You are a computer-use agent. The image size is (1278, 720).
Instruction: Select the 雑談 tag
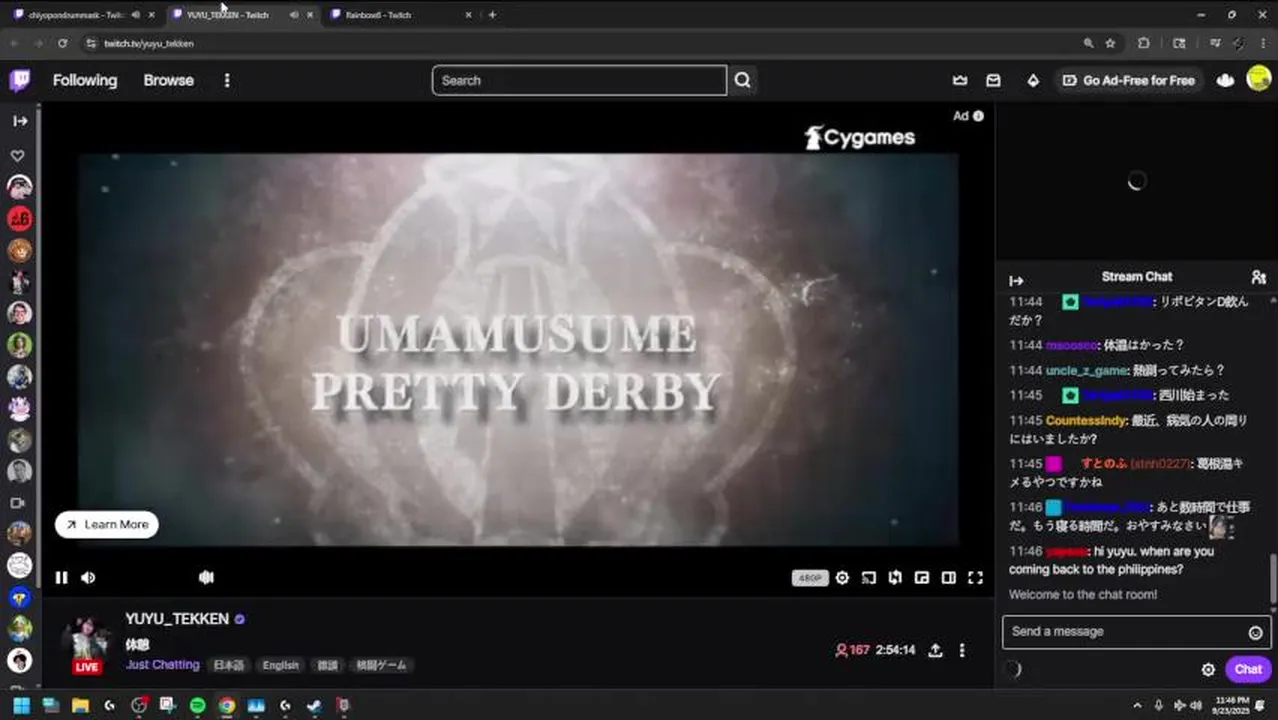click(327, 665)
